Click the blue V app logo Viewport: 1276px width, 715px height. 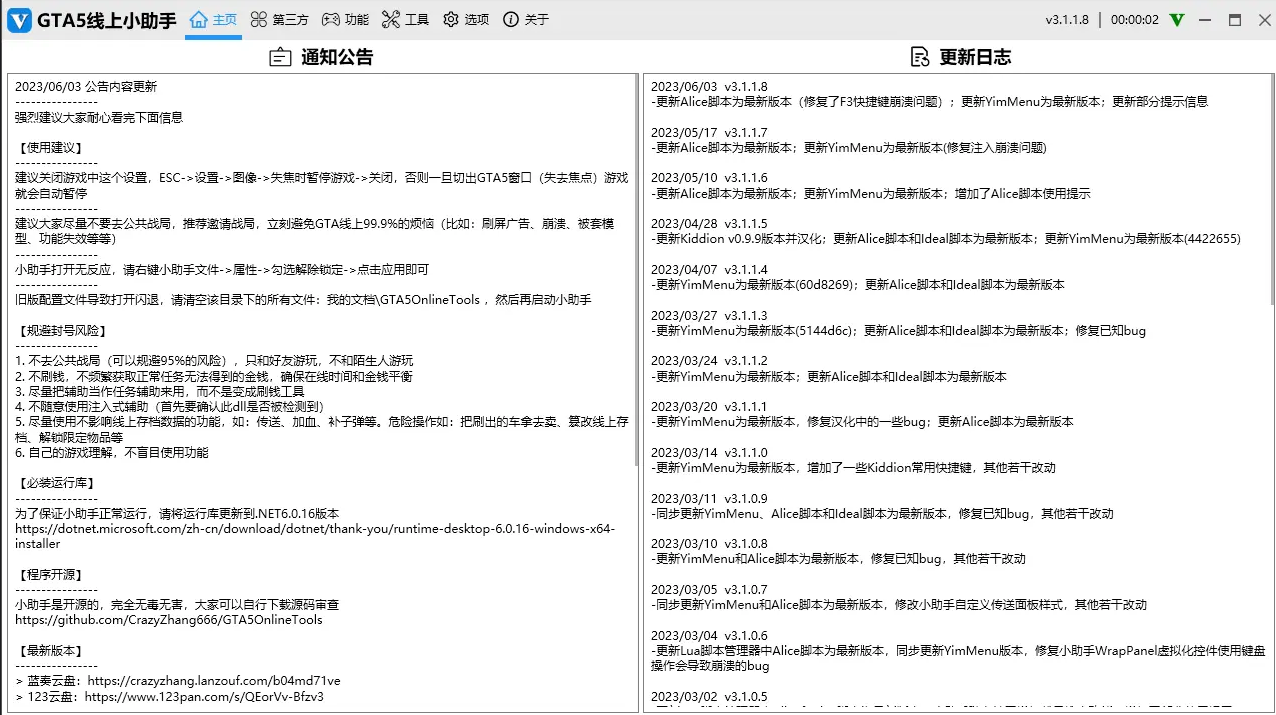pos(19,19)
